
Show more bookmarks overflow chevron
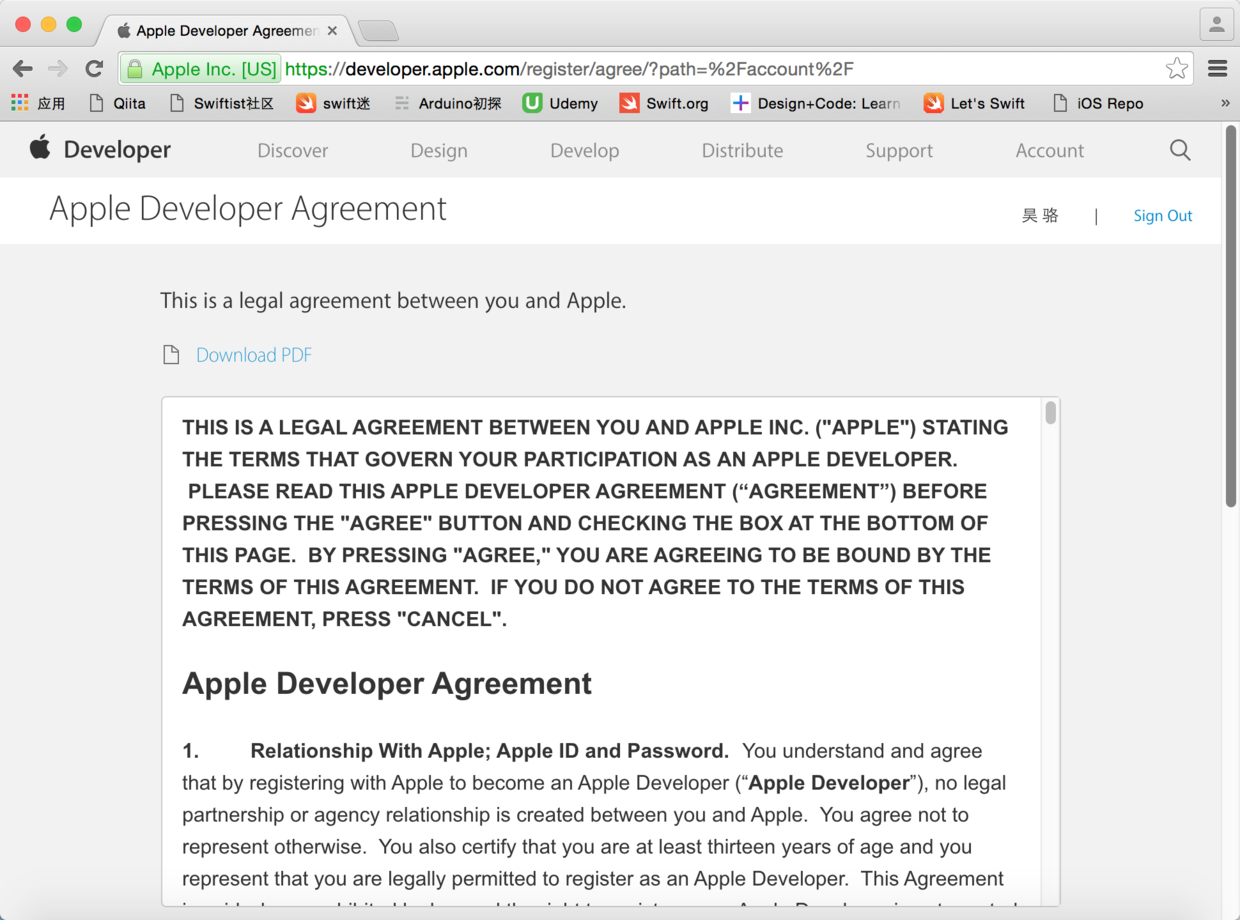click(1225, 103)
